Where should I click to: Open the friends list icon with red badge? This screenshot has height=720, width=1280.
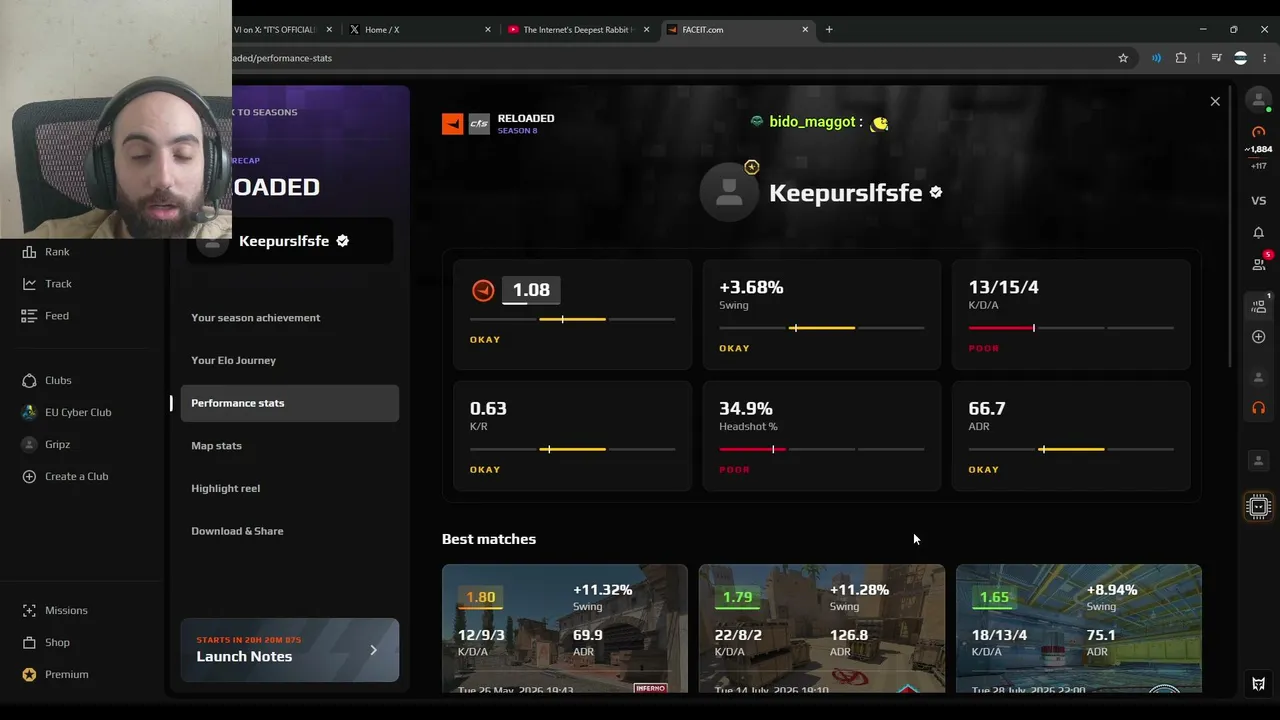click(x=1259, y=264)
